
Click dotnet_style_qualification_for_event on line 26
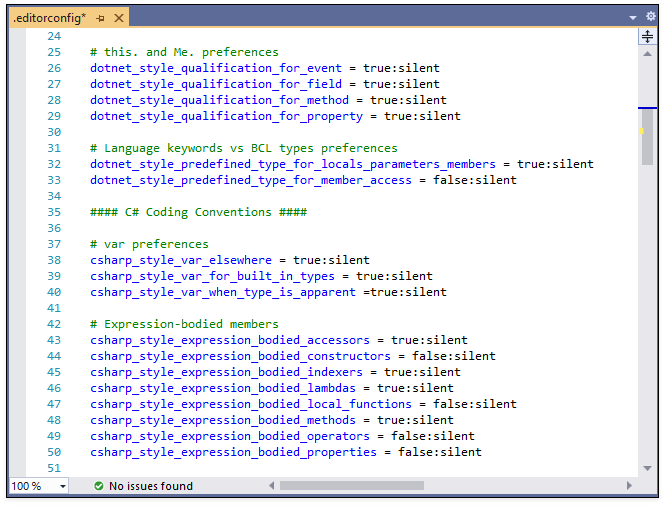(x=215, y=68)
